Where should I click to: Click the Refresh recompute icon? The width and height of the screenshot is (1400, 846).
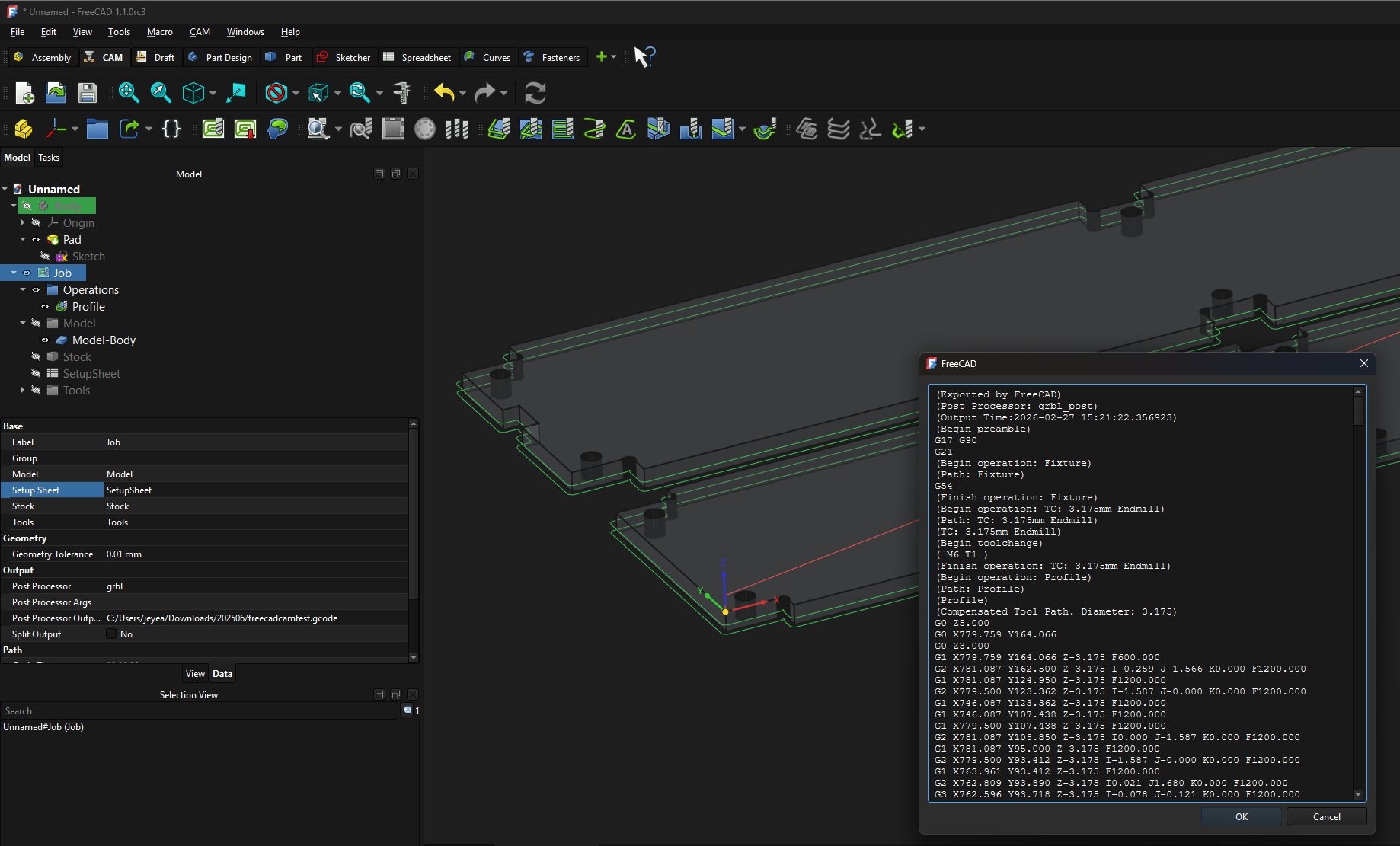pyautogui.click(x=535, y=93)
